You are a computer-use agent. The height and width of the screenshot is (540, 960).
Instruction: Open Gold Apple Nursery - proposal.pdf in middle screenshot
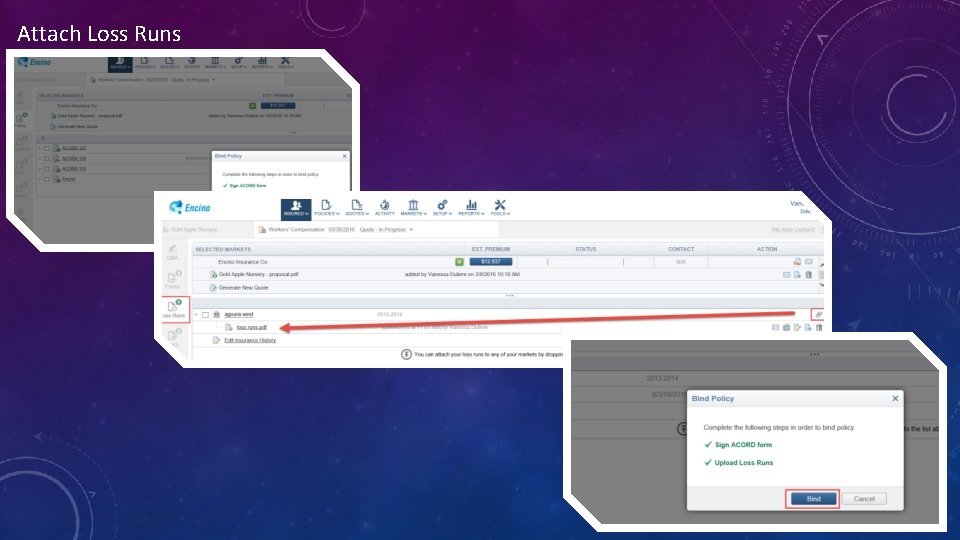pyautogui.click(x=258, y=274)
